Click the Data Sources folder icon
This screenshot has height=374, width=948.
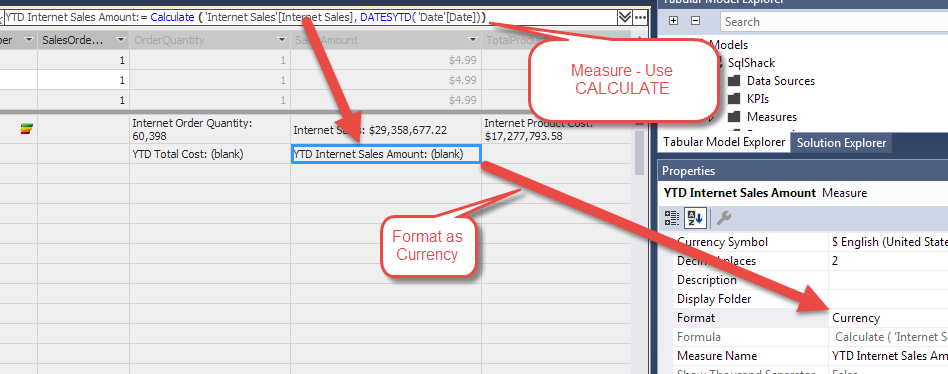734,81
